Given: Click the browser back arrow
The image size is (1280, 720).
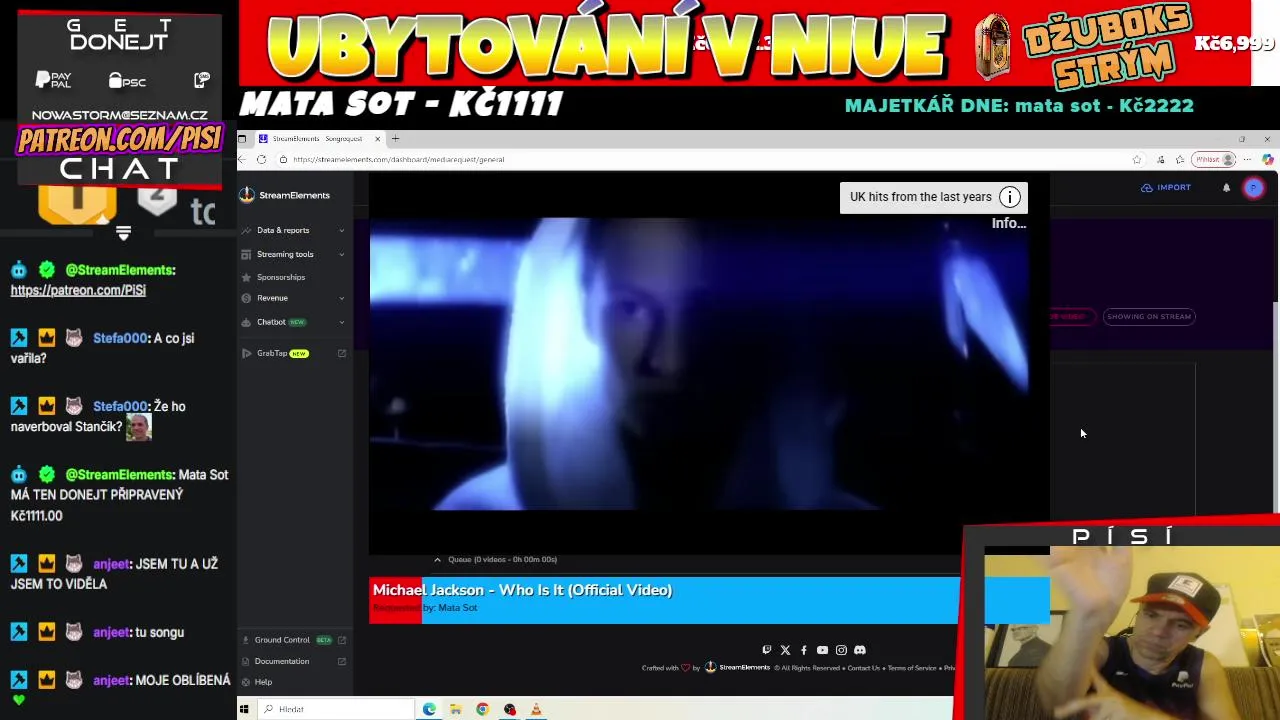Looking at the screenshot, I should pyautogui.click(x=242, y=159).
